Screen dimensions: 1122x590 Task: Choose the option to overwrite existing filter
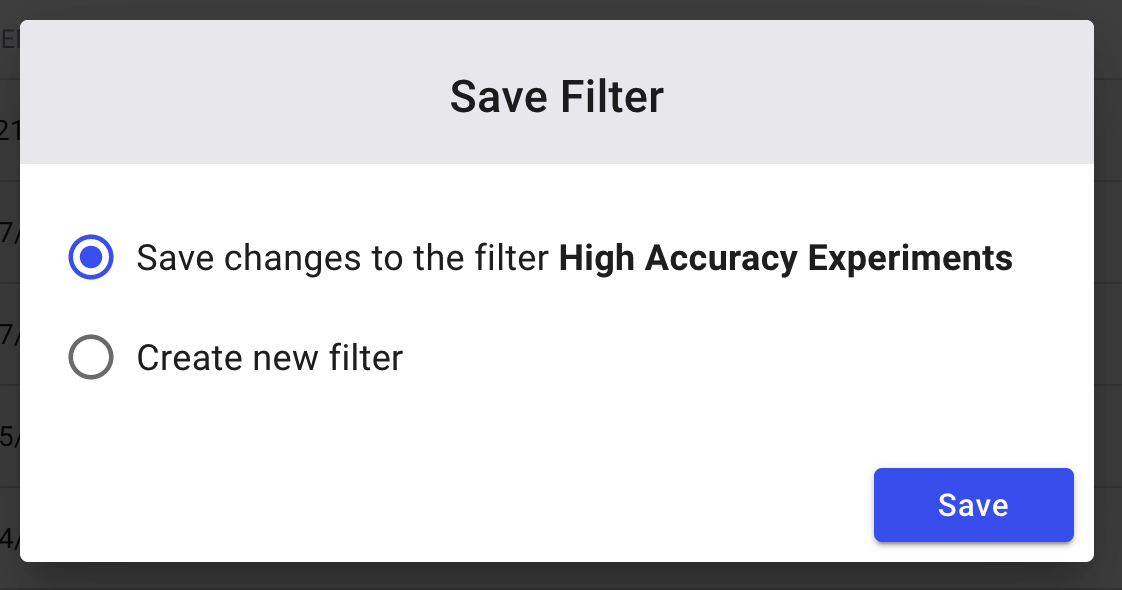tap(91, 257)
